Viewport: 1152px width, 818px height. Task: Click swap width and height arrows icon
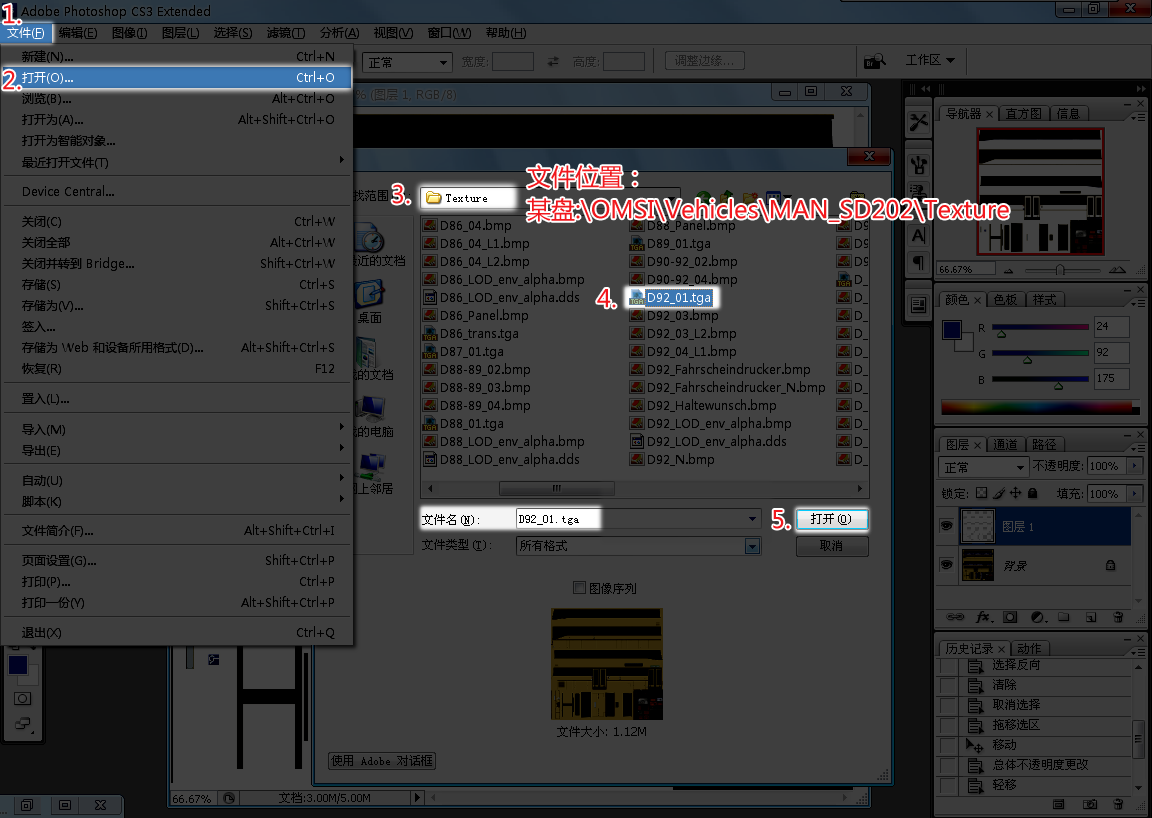pos(553,62)
